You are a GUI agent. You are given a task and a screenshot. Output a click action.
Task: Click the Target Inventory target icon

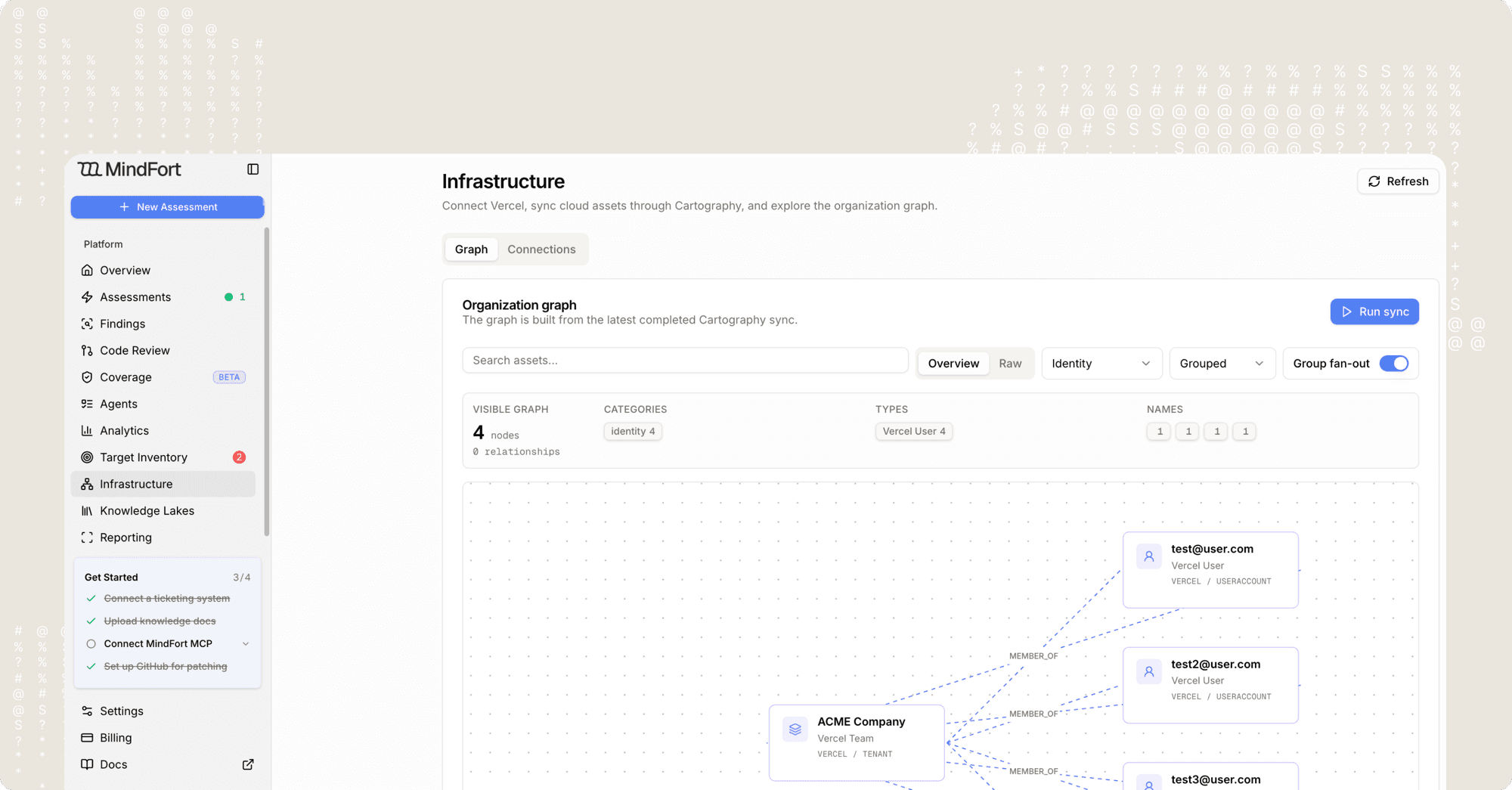point(87,457)
